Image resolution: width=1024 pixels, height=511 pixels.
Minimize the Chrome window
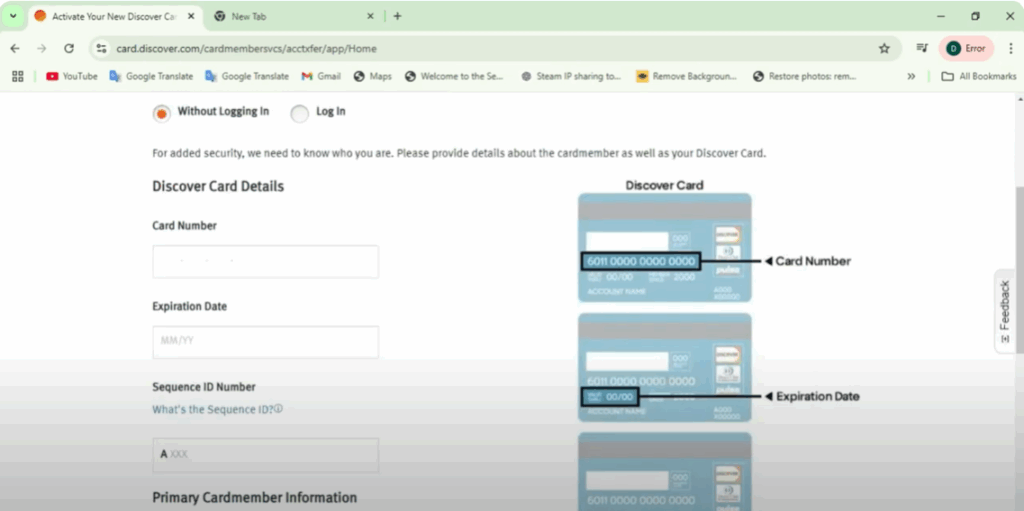pos(941,16)
